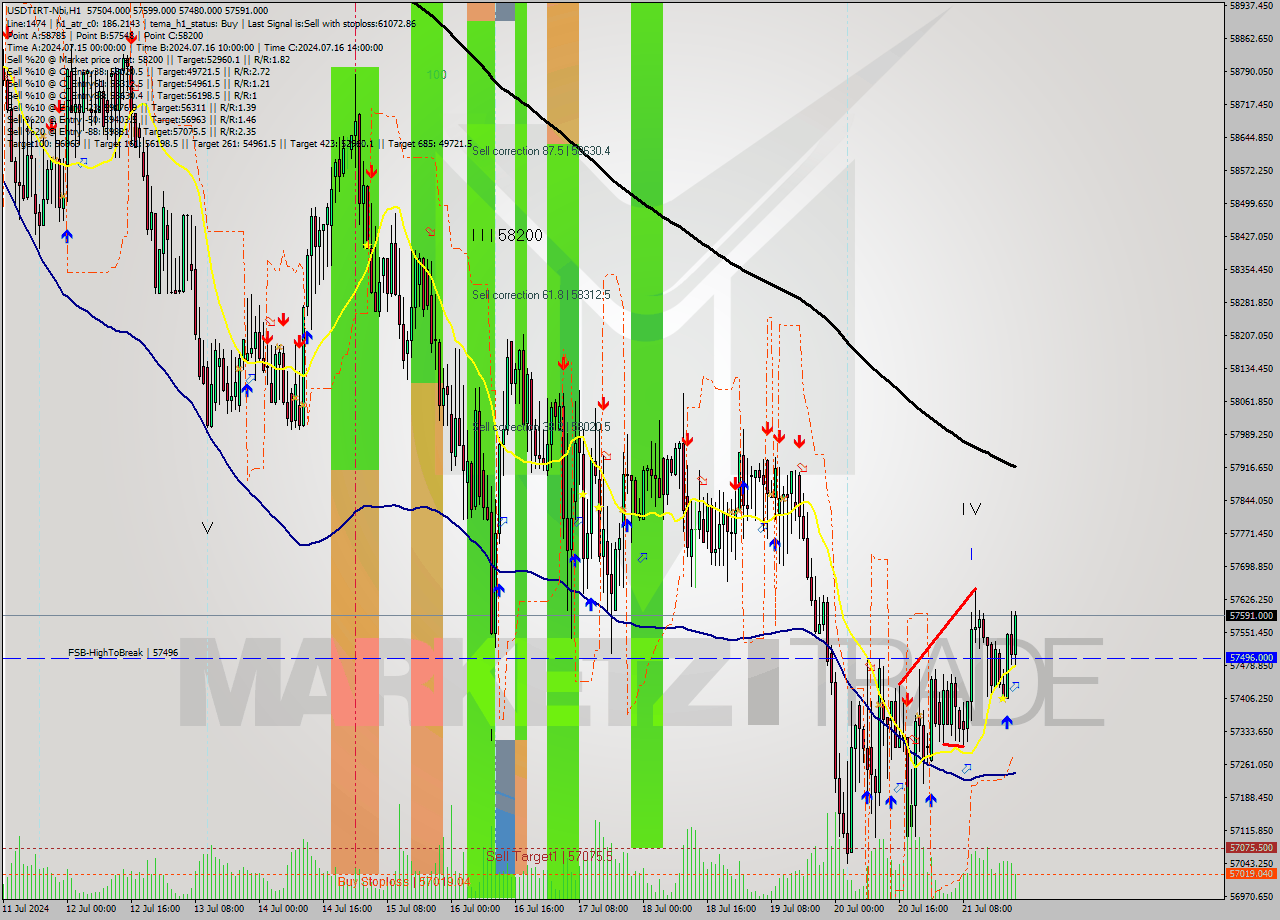Select the 'FSB-HighToBreak | 57496' label
This screenshot has height=920, width=1280.
click(x=123, y=652)
